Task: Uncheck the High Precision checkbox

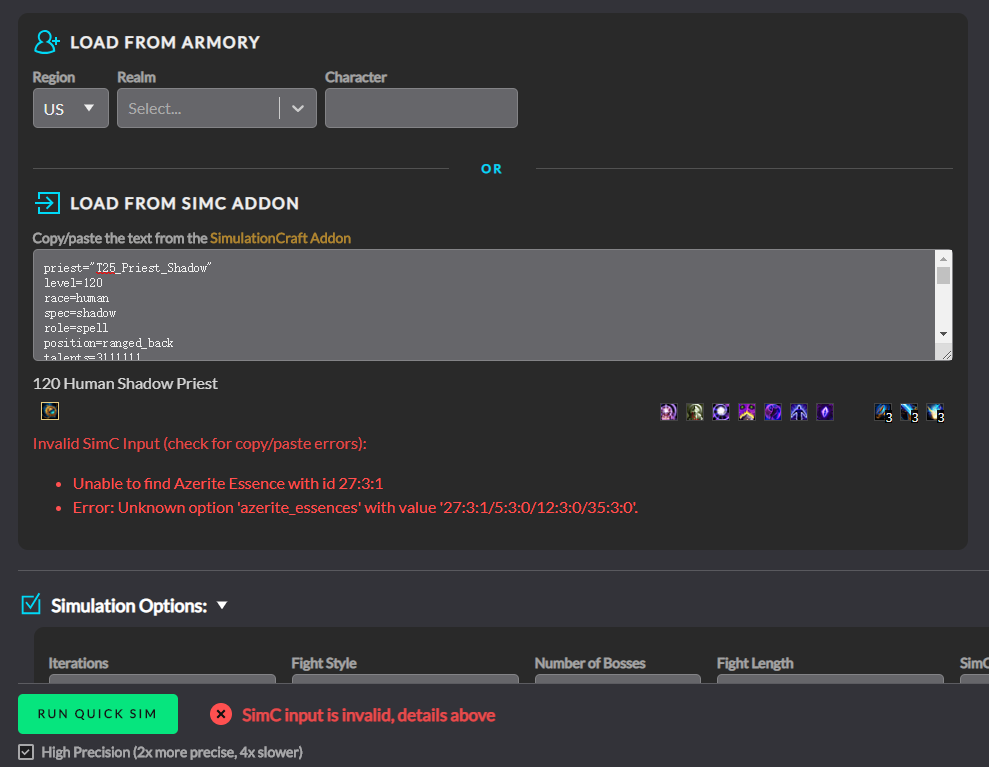Action: [x=26, y=752]
